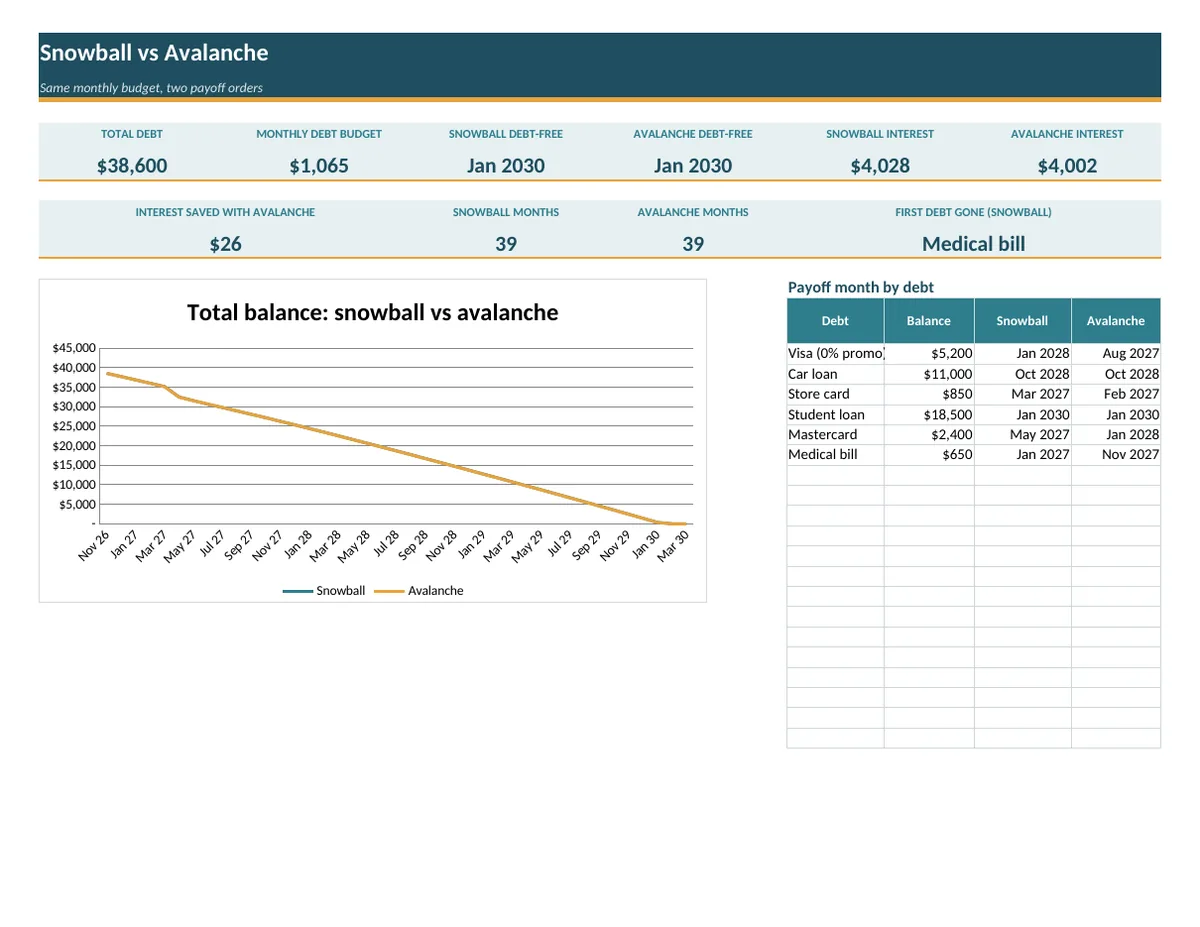This screenshot has width=1200, height=927.
Task: Select the $38,600 total debt value
Action: click(x=132, y=166)
